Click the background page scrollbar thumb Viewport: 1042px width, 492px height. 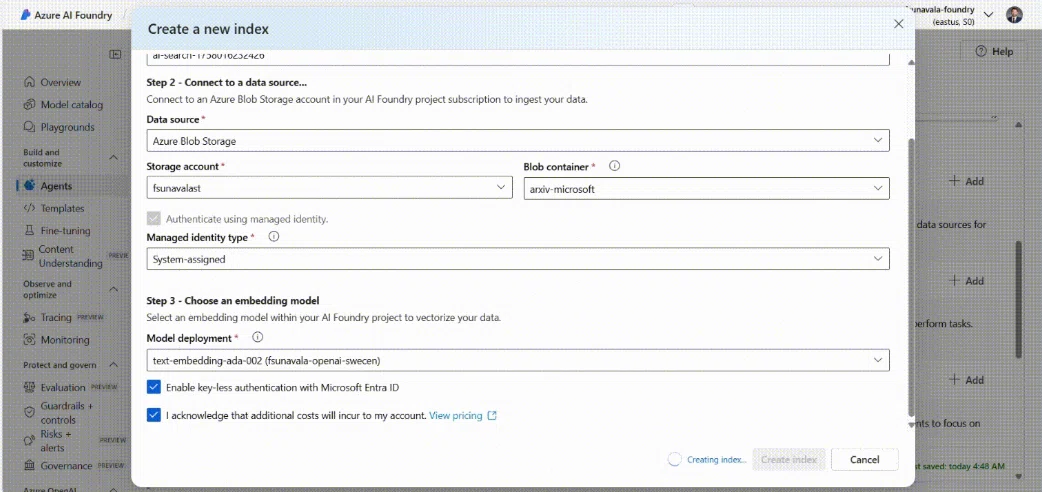[x=1018, y=299]
